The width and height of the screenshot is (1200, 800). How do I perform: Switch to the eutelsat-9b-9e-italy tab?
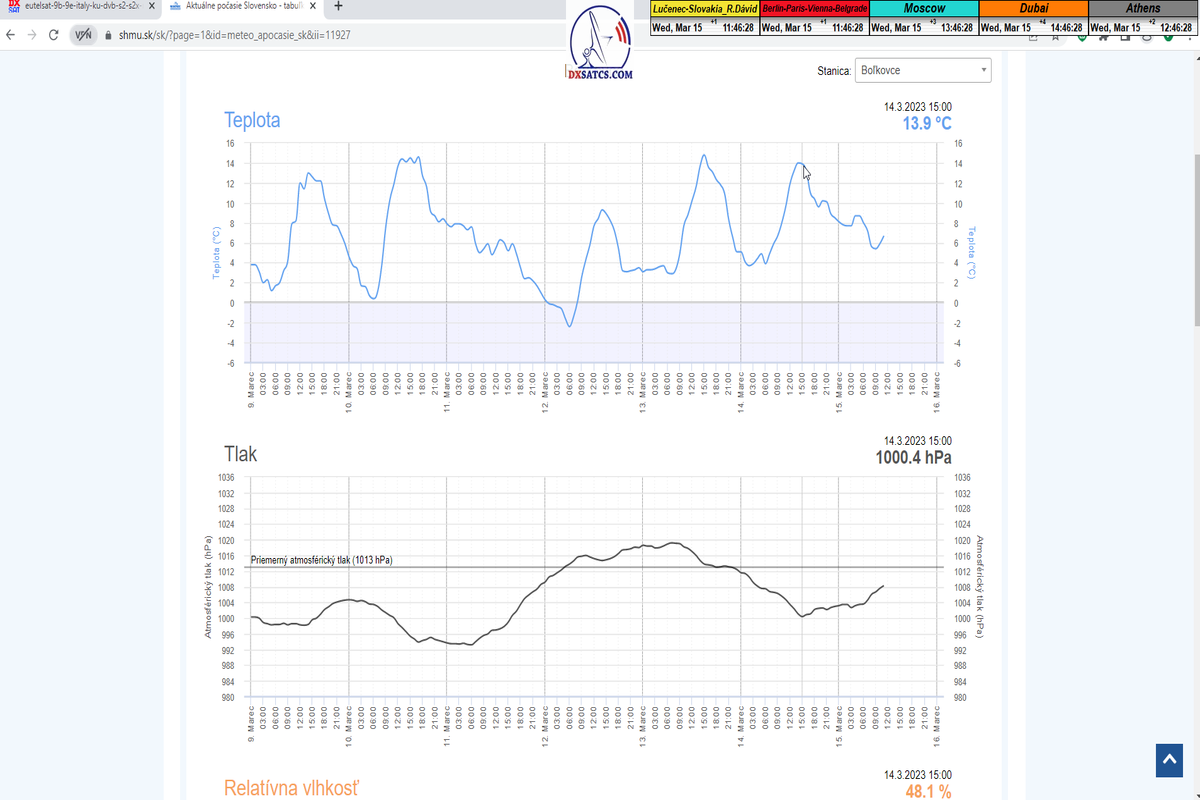tap(80, 6)
